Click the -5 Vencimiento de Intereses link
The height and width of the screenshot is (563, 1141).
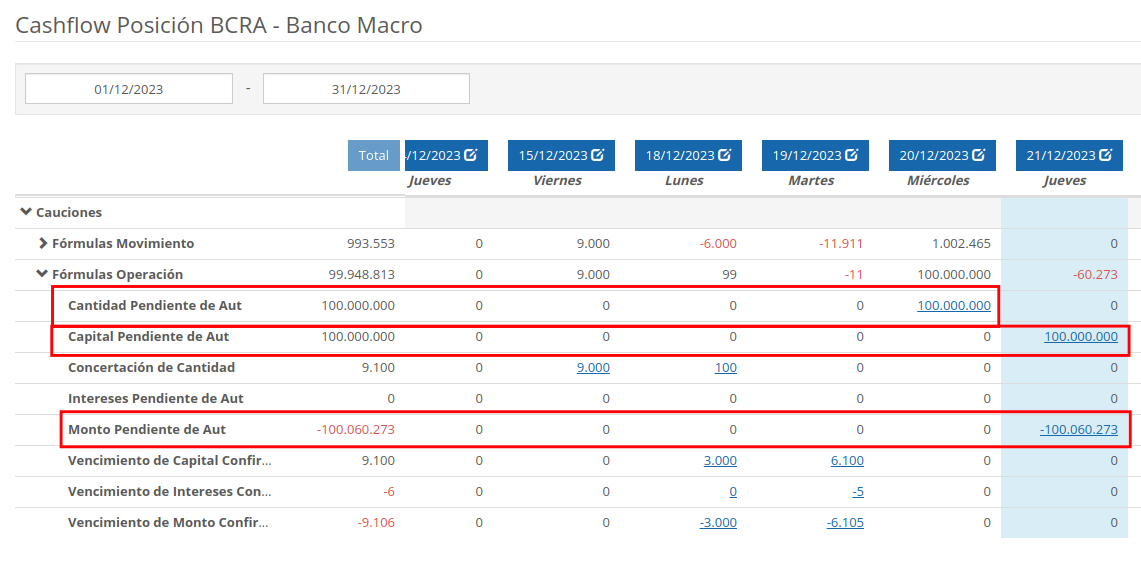pyautogui.click(x=858, y=492)
